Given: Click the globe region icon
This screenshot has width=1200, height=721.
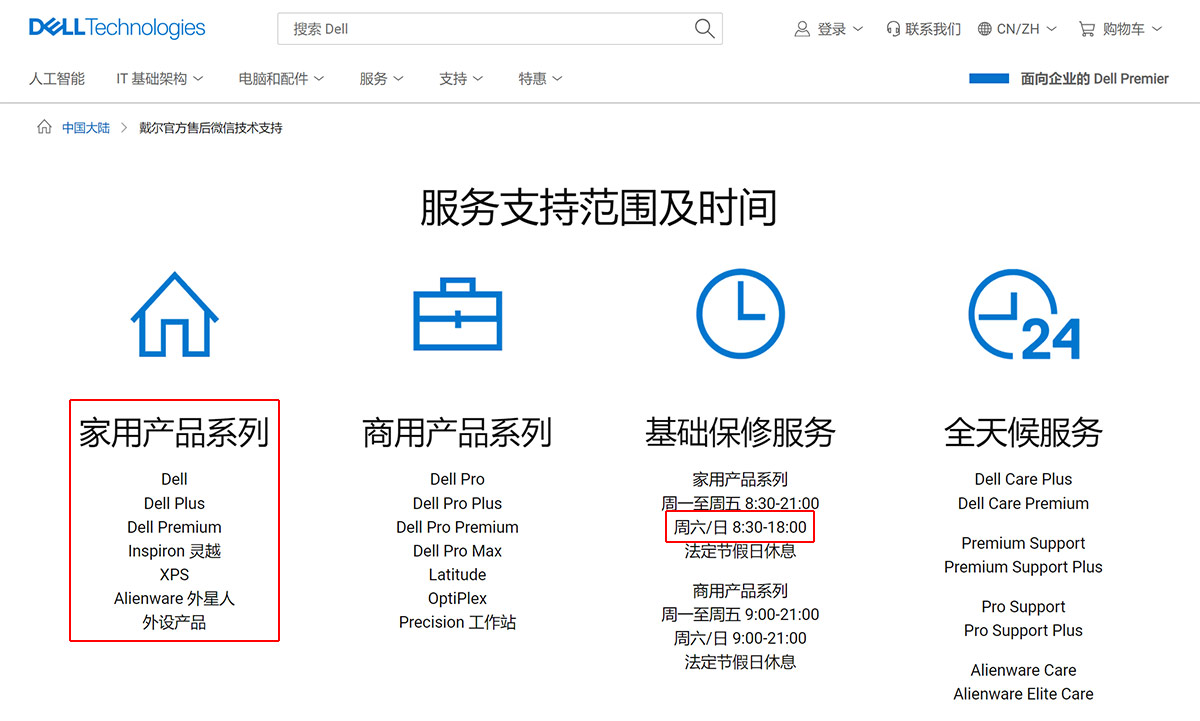Looking at the screenshot, I should [x=985, y=29].
